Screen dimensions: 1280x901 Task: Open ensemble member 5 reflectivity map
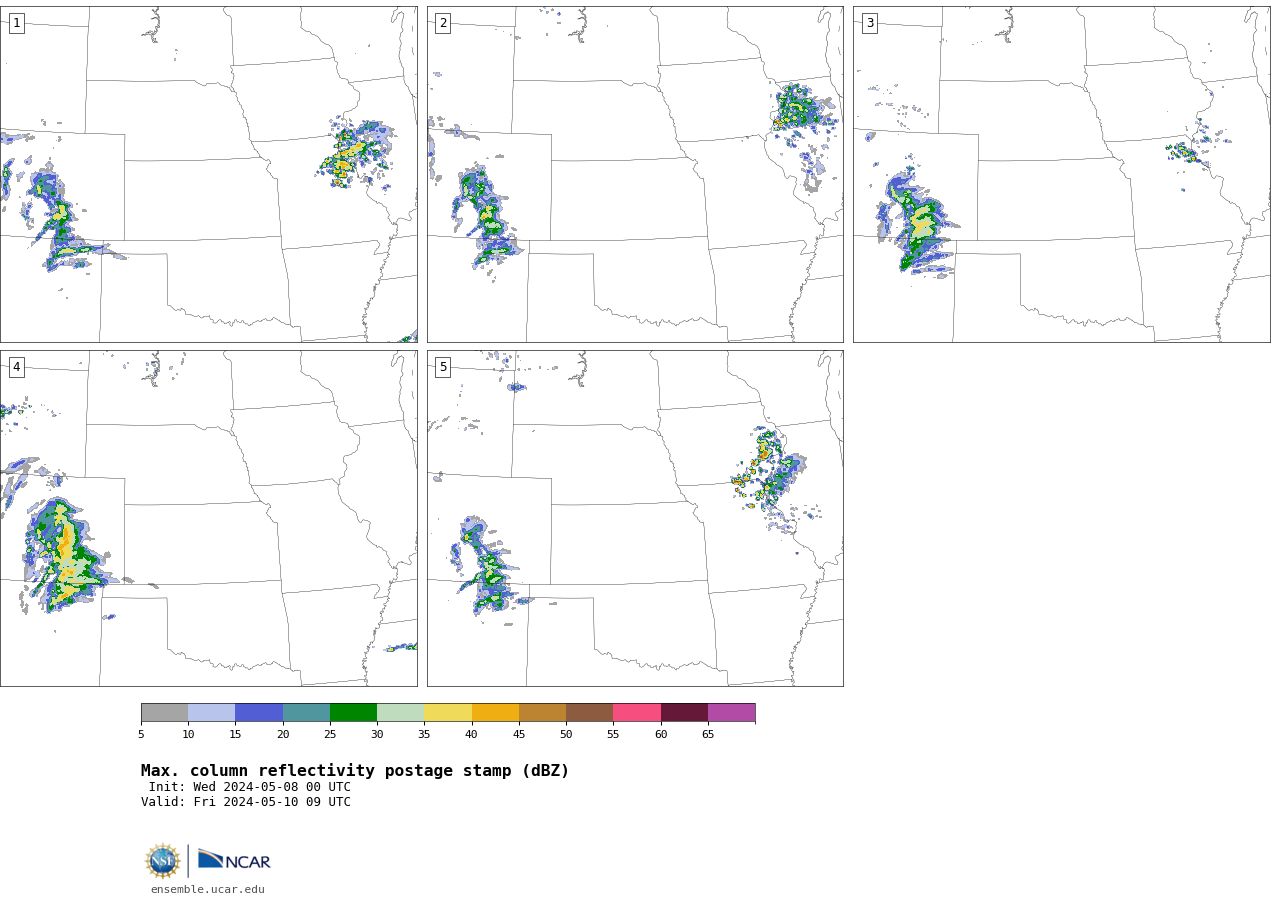coord(635,518)
